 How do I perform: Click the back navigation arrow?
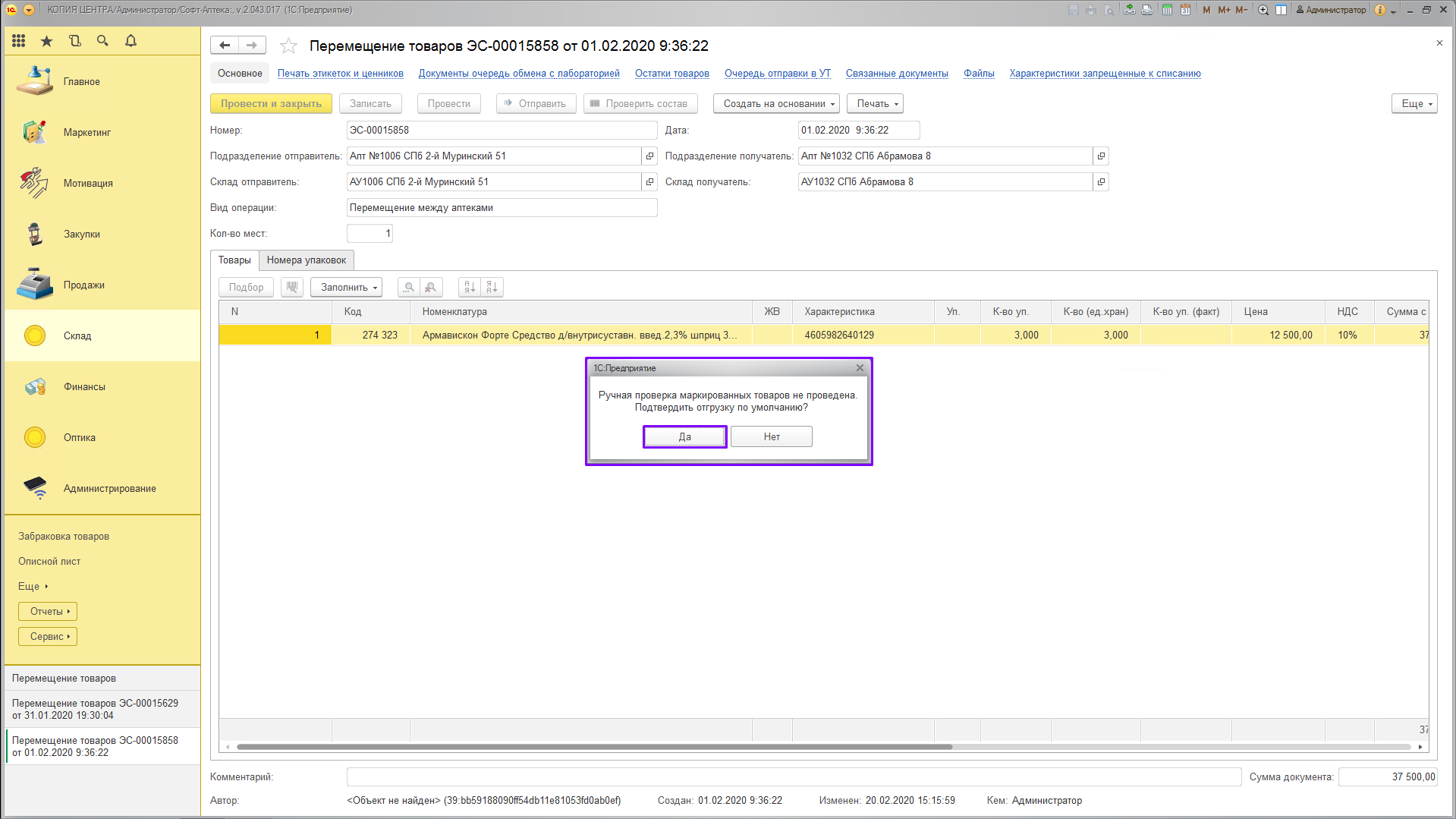coord(225,46)
